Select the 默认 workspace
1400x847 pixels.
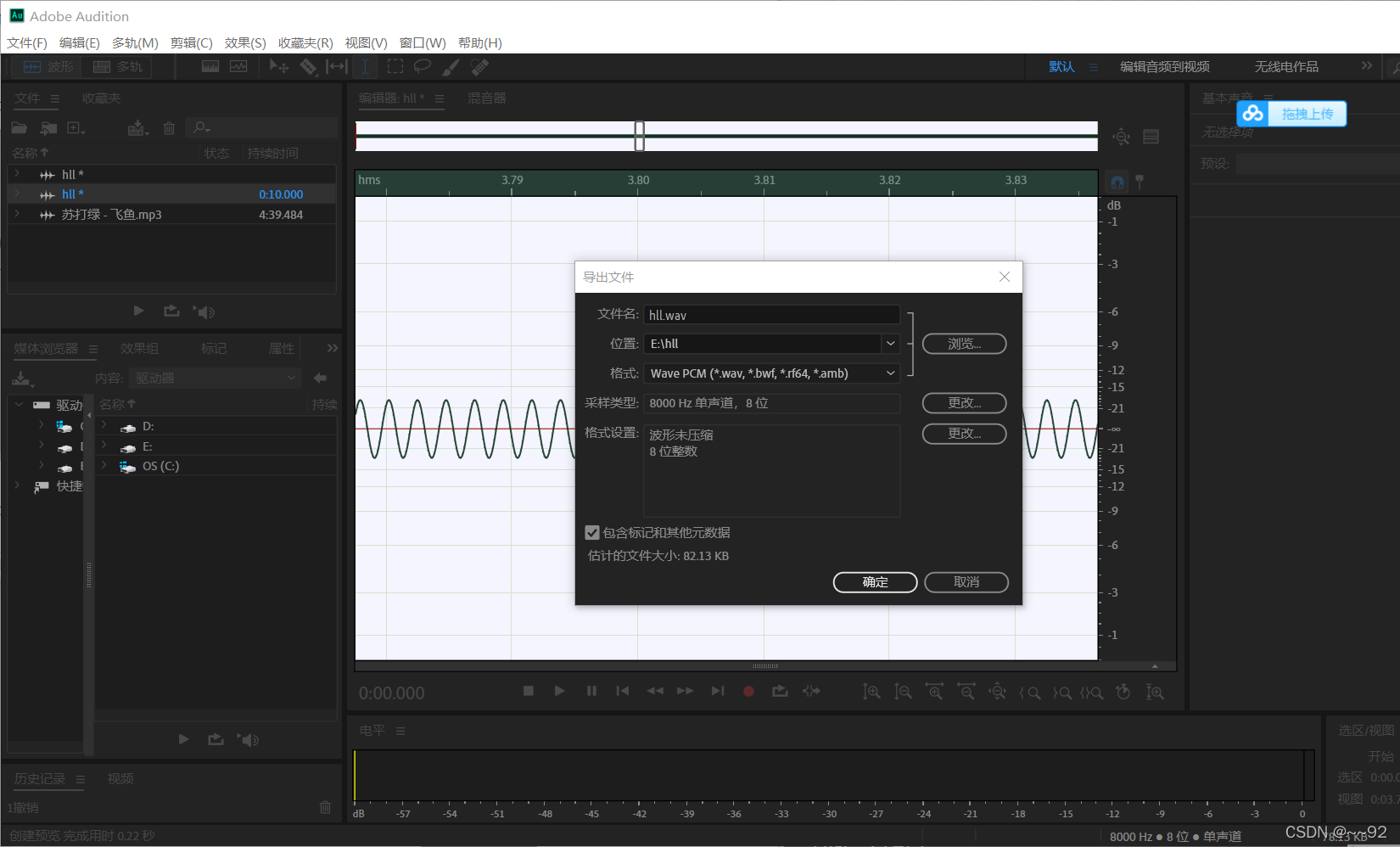click(1061, 67)
